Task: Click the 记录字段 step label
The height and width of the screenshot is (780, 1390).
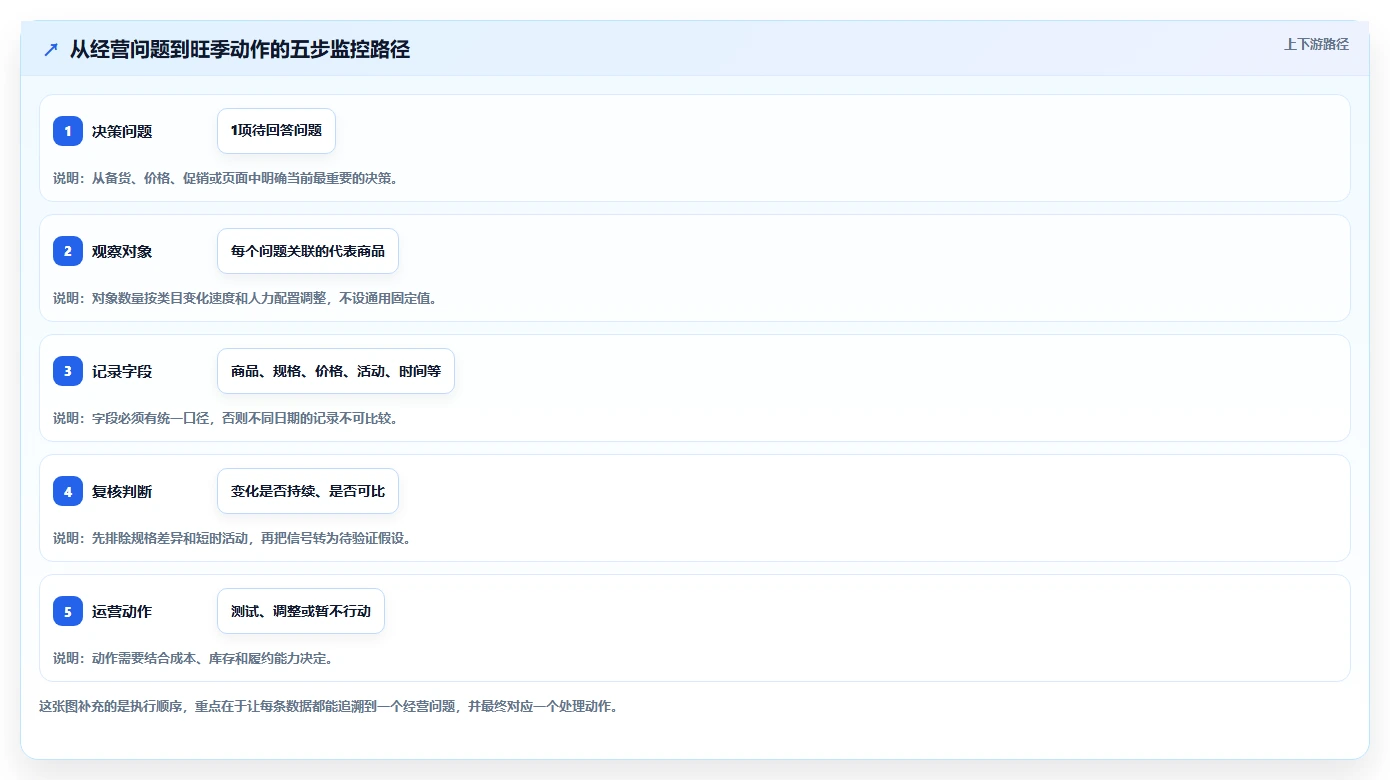Action: [x=122, y=371]
